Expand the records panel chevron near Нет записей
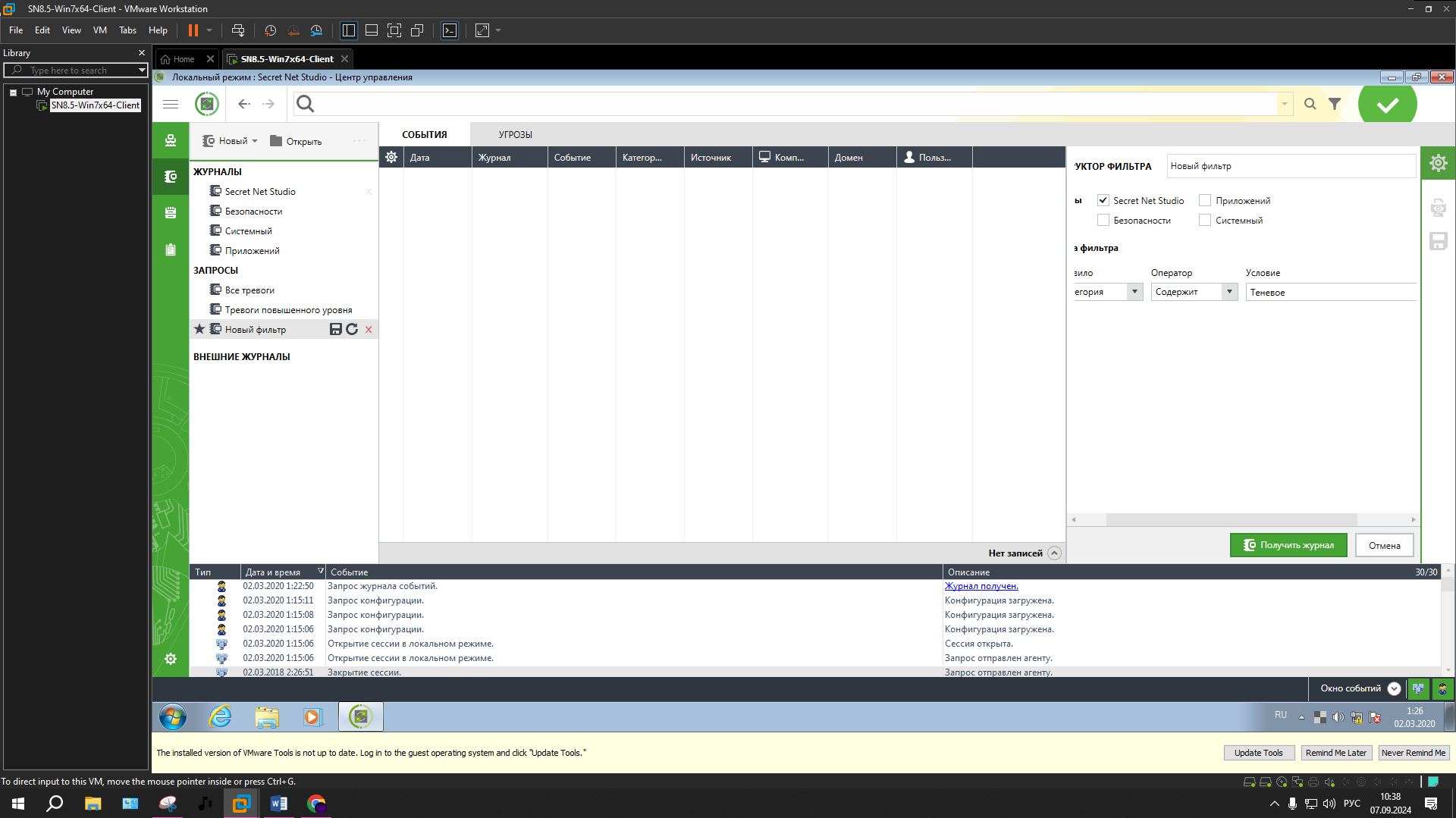The width and height of the screenshot is (1456, 818). (x=1054, y=553)
